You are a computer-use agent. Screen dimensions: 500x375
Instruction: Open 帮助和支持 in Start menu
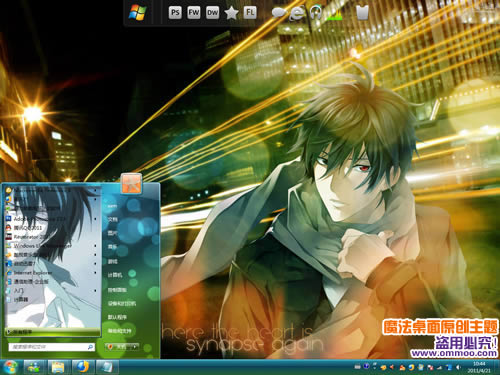pyautogui.click(x=120, y=331)
